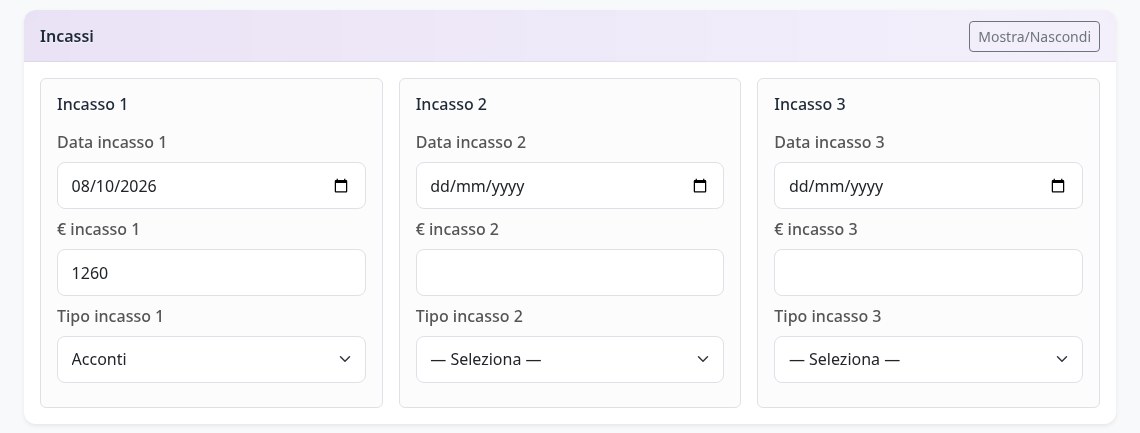Open calendar picker for Data incasso 3
Viewport: 1140px width, 433px height.
[x=1058, y=186]
